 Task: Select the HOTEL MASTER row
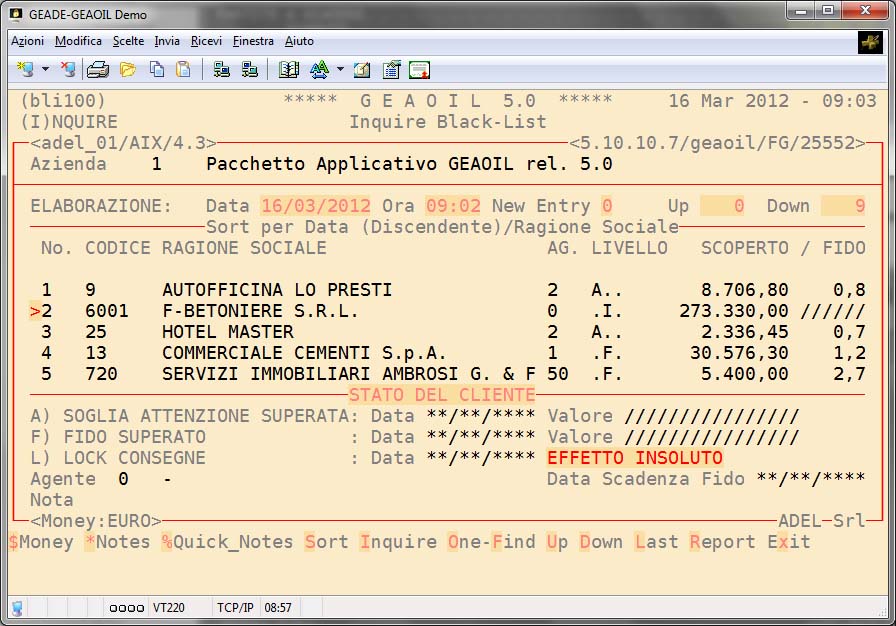[x=227, y=332]
